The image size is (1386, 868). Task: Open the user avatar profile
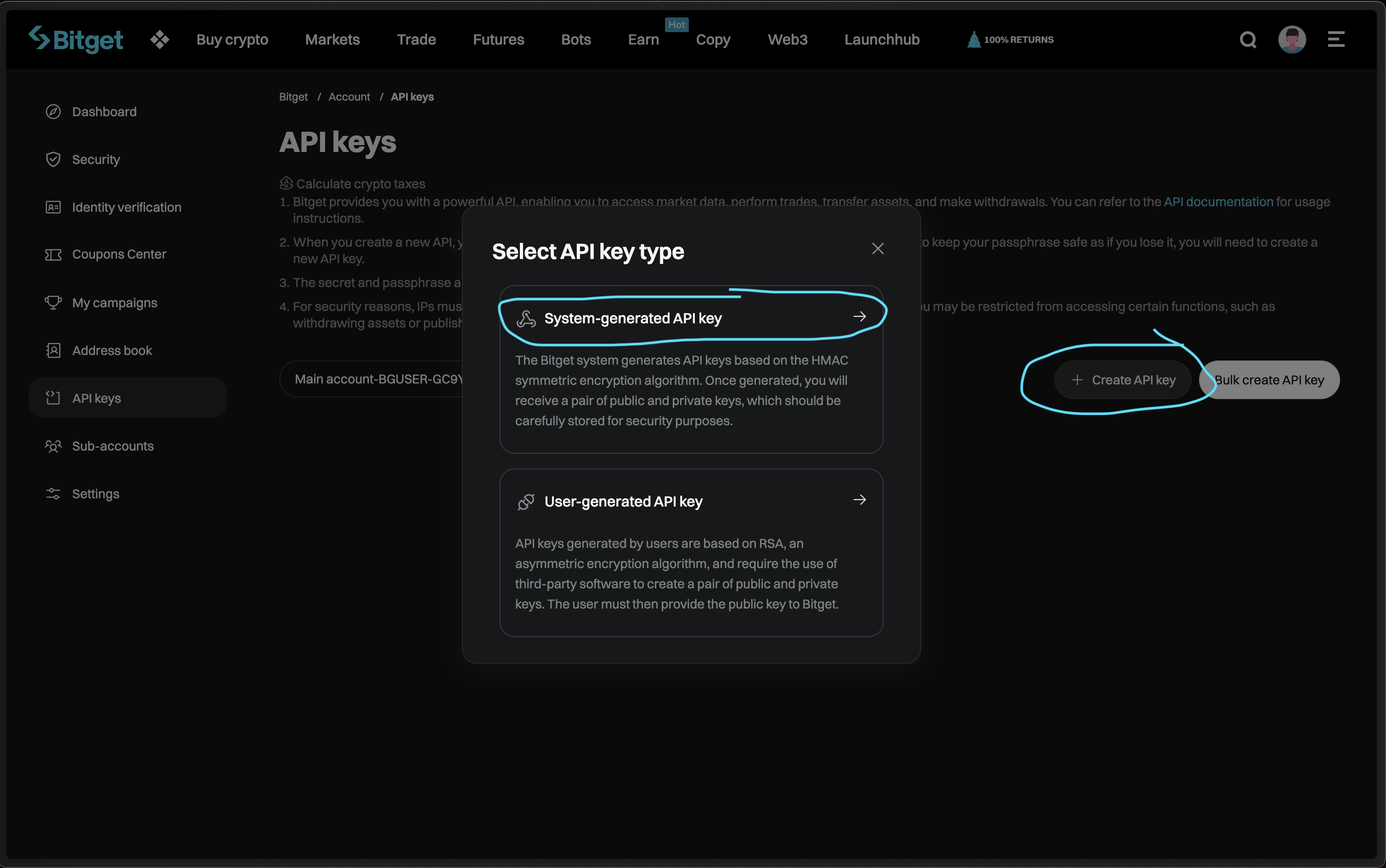click(x=1292, y=39)
